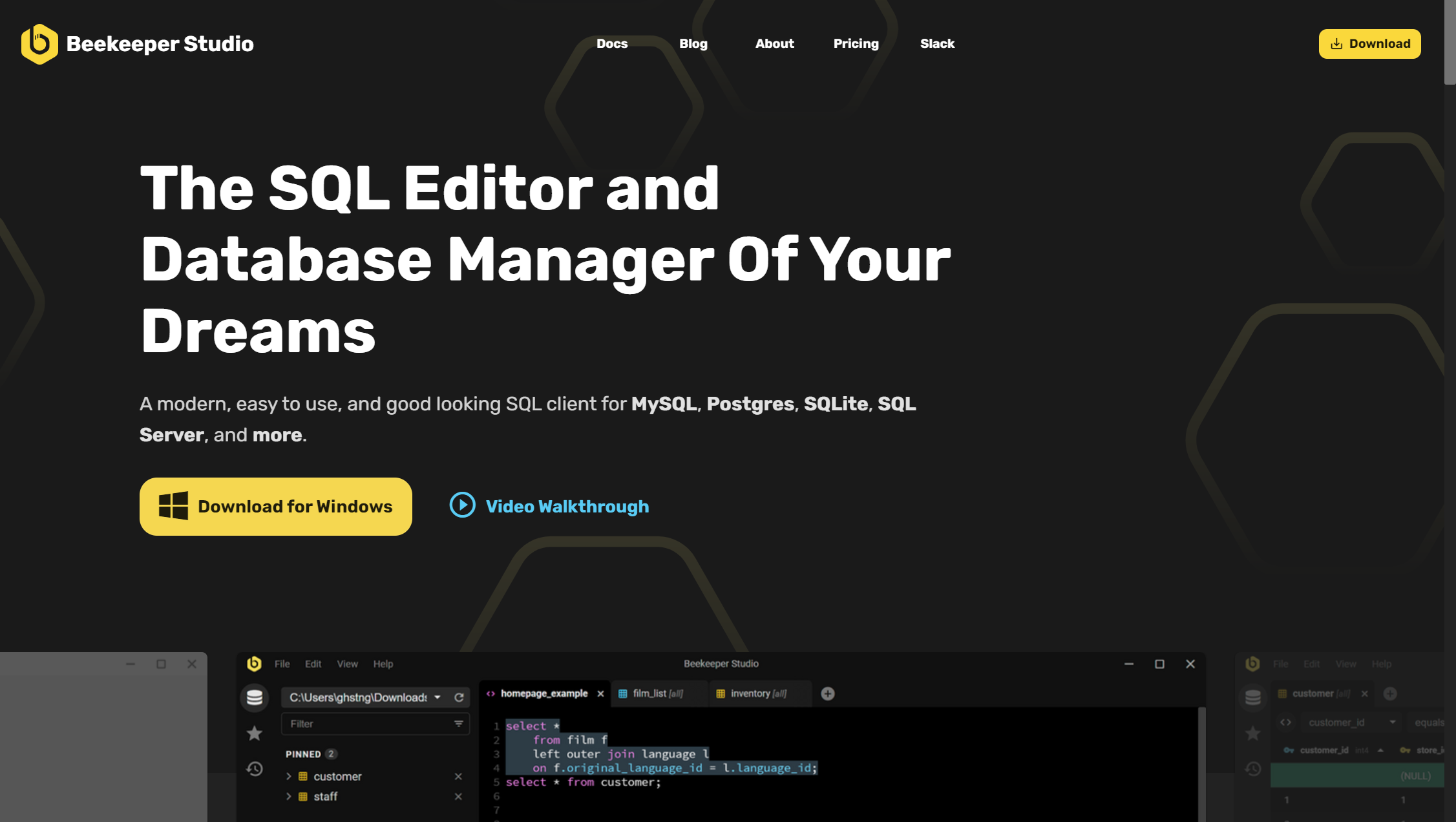Go to the About page
1456x822 pixels.
pos(774,43)
